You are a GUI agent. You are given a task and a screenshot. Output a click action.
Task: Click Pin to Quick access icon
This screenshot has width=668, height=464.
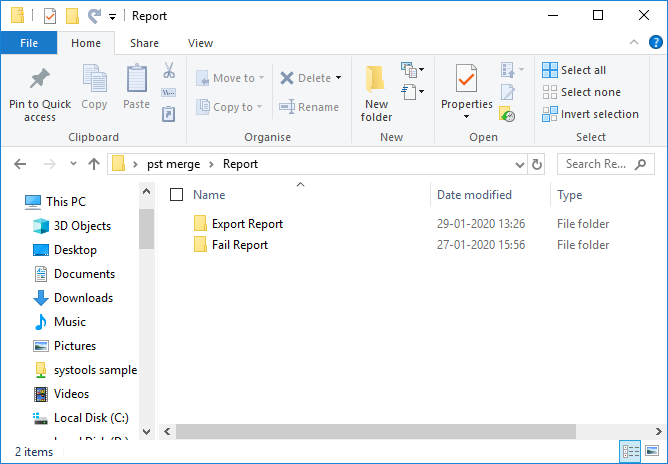coord(40,78)
